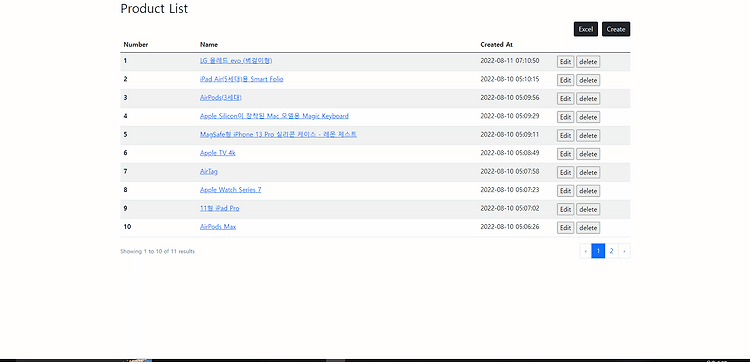Delete the Magic Keyboard row

coord(588,117)
